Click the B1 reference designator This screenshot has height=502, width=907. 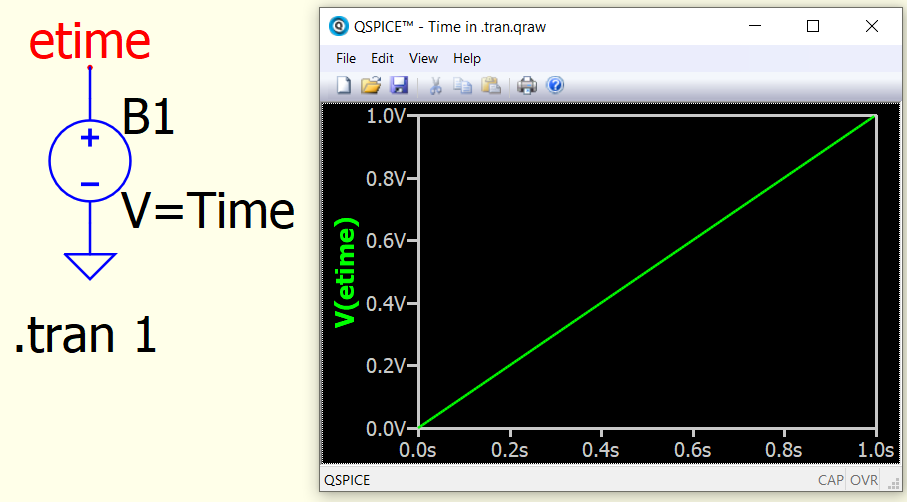point(148,116)
